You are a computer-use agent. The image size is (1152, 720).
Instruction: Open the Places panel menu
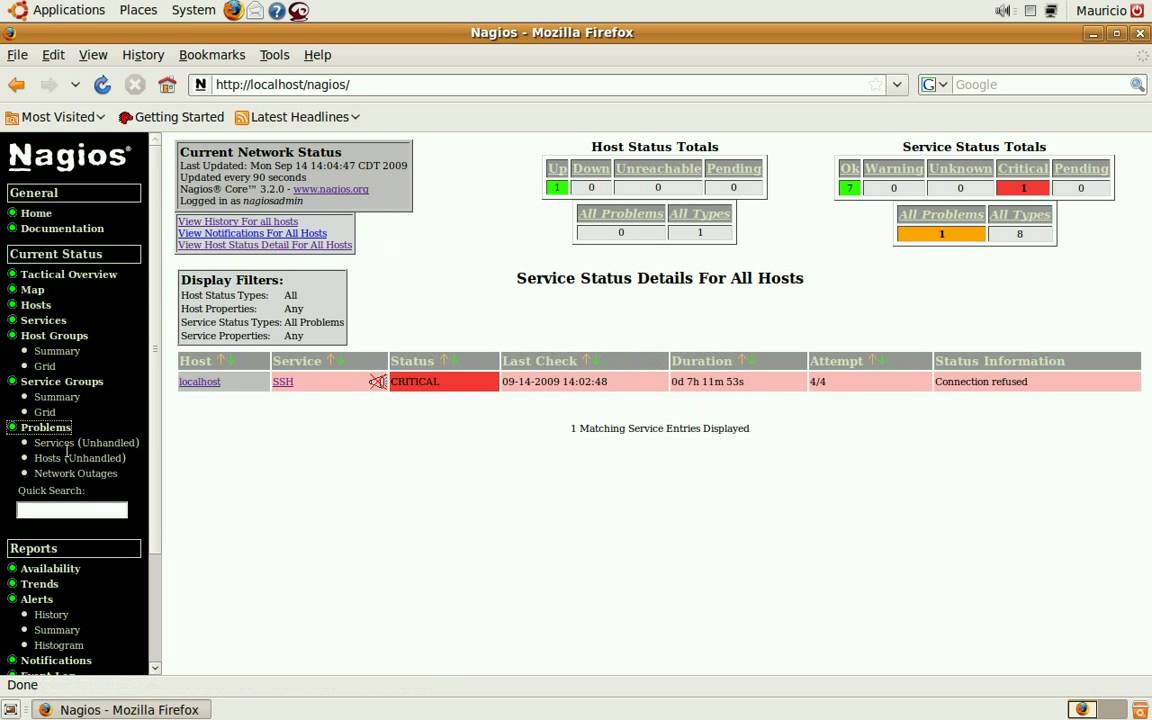[138, 10]
